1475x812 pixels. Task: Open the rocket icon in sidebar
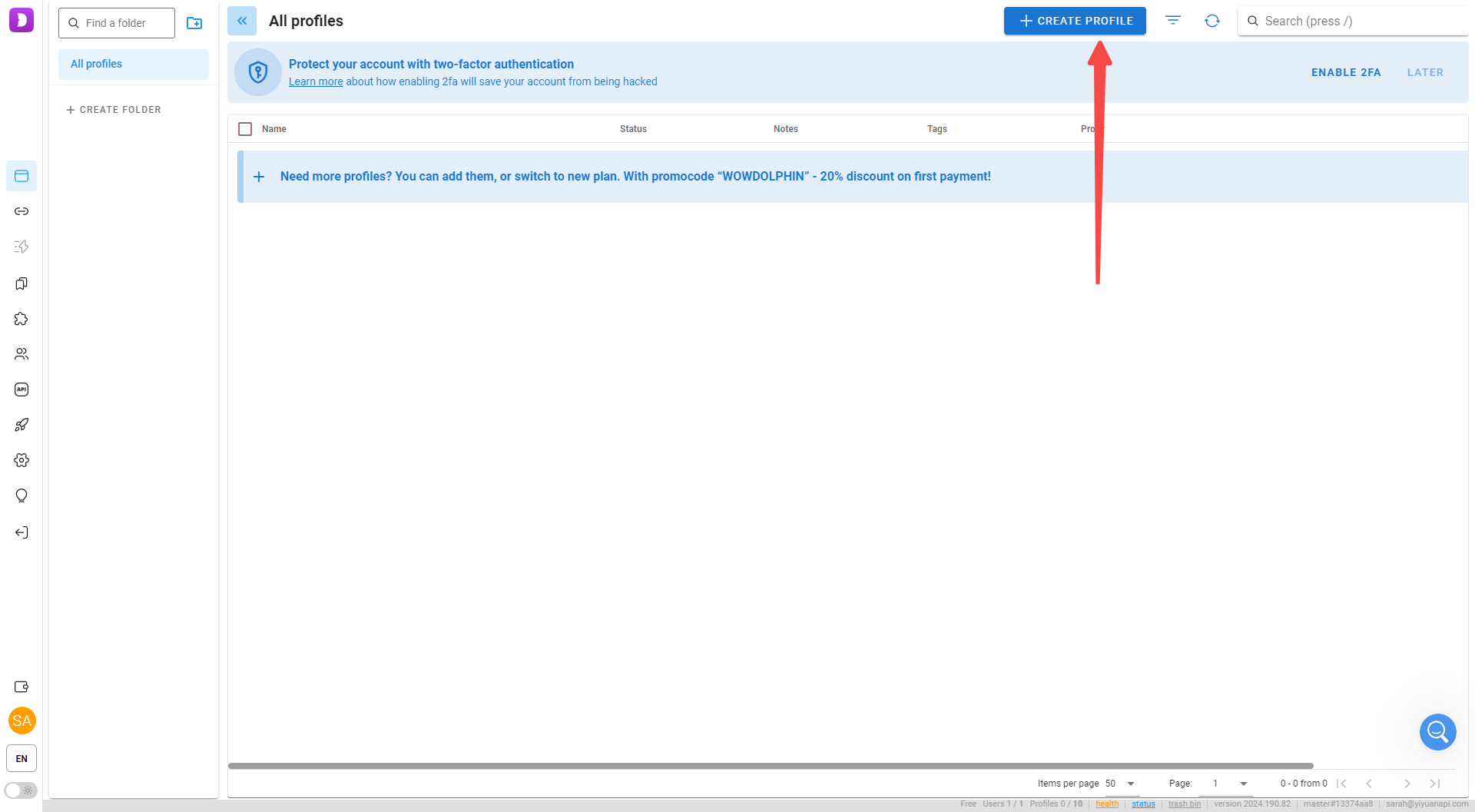pyautogui.click(x=22, y=425)
